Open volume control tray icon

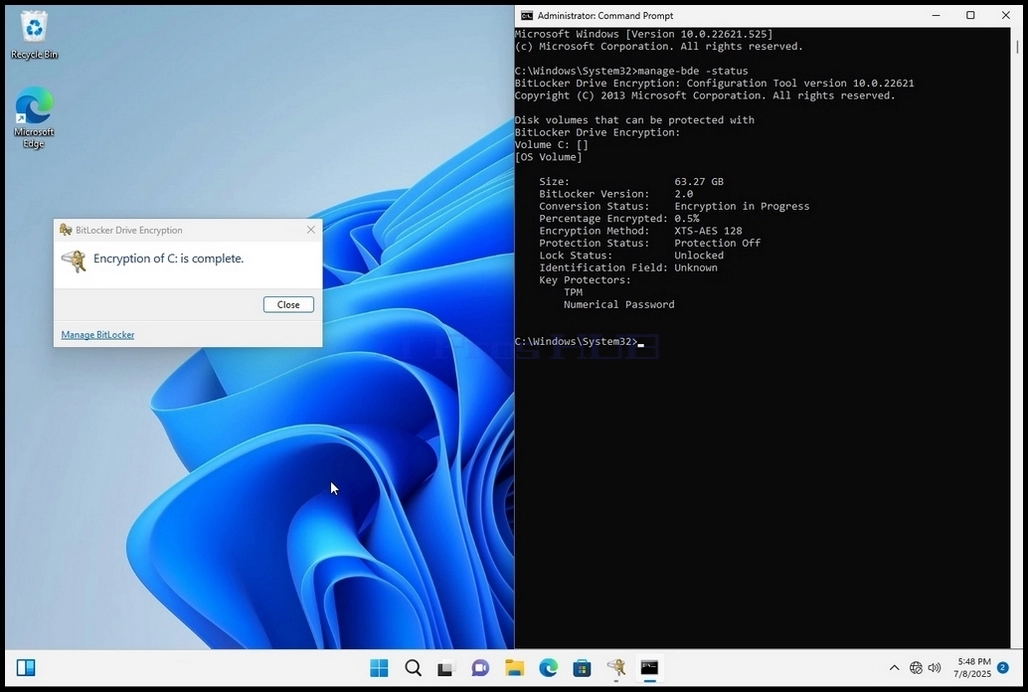[x=935, y=668]
